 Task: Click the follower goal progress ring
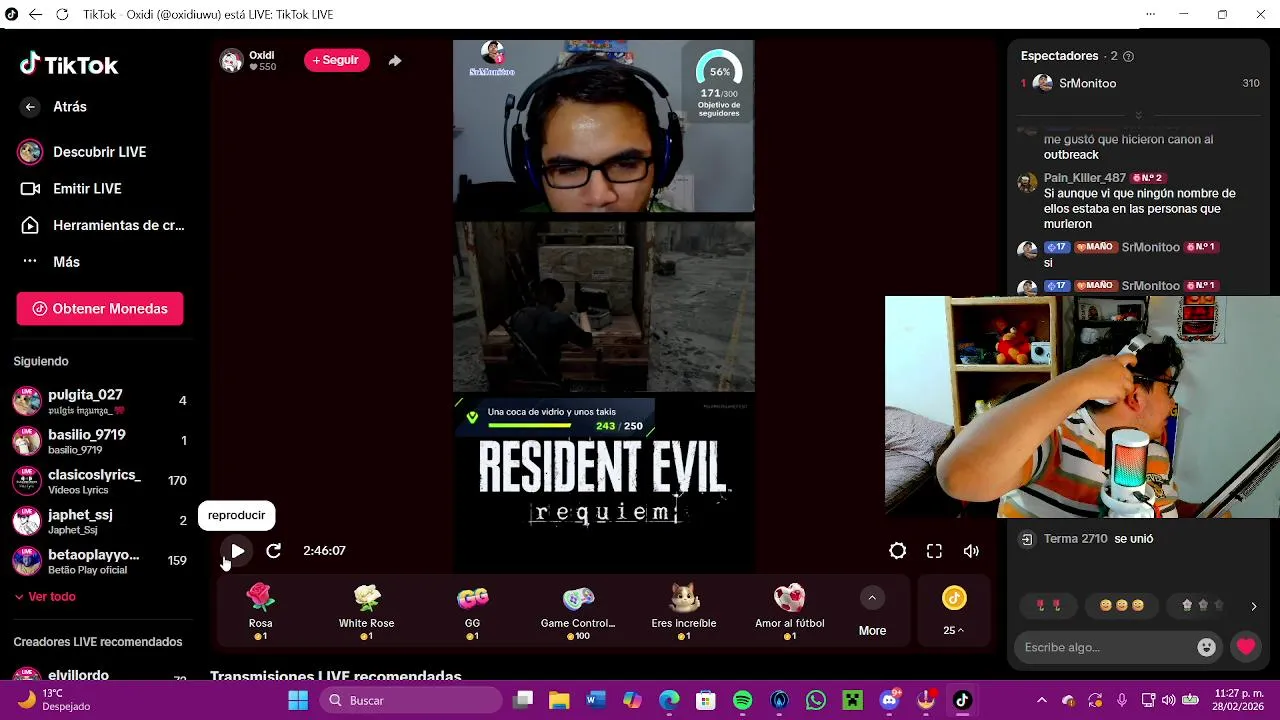point(719,73)
